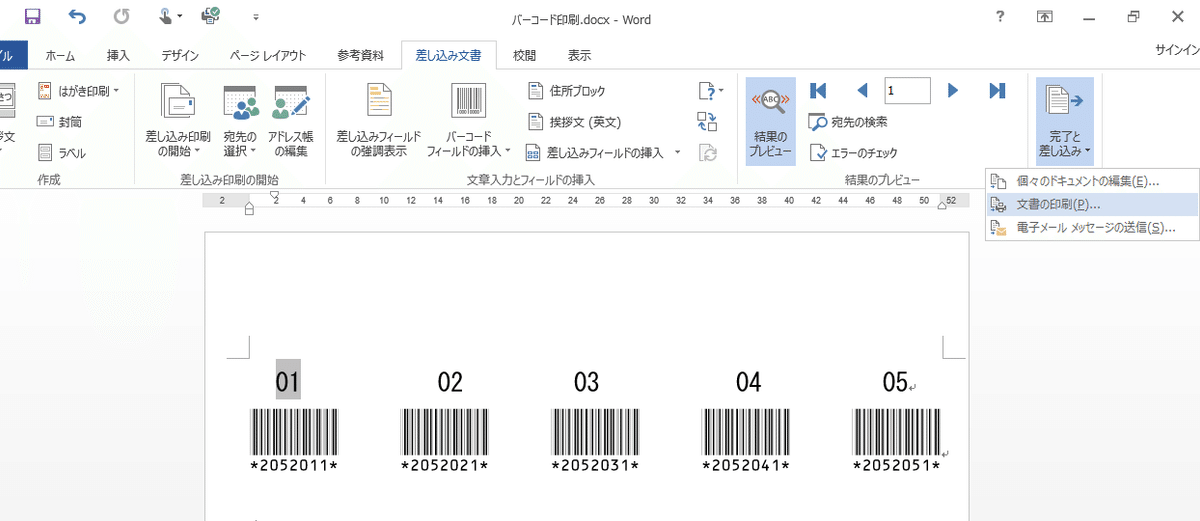Toggle 結果のプレビュー button

770,121
